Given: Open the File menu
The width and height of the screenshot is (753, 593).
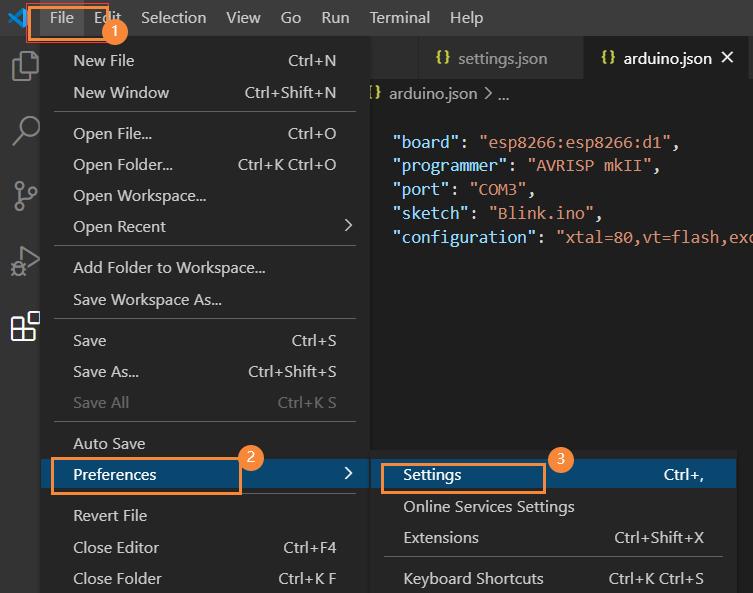Looking at the screenshot, I should coord(61,18).
